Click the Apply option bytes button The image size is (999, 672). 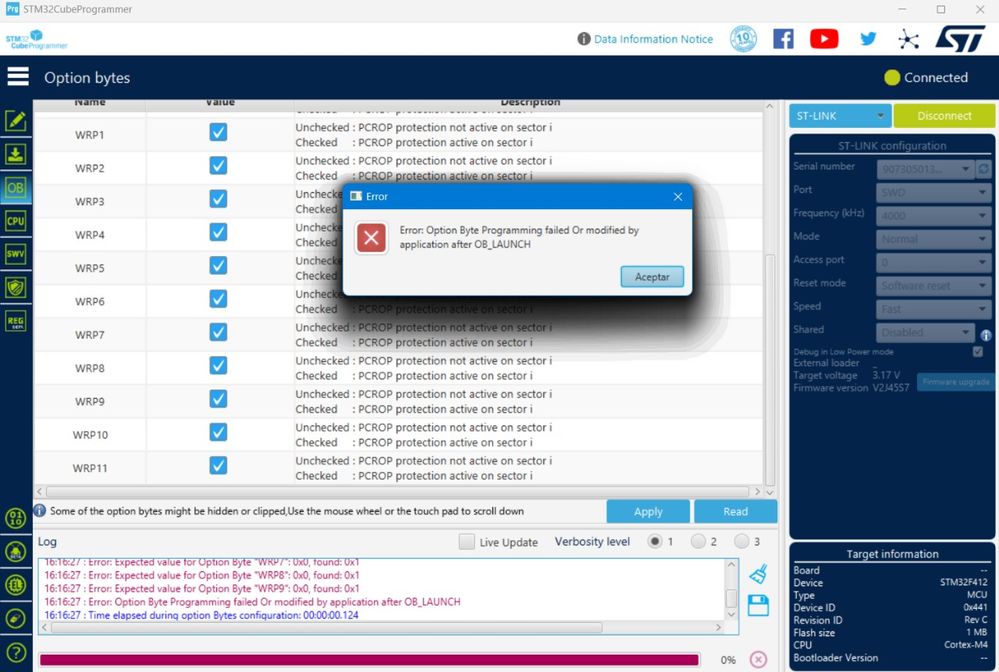[x=648, y=511]
